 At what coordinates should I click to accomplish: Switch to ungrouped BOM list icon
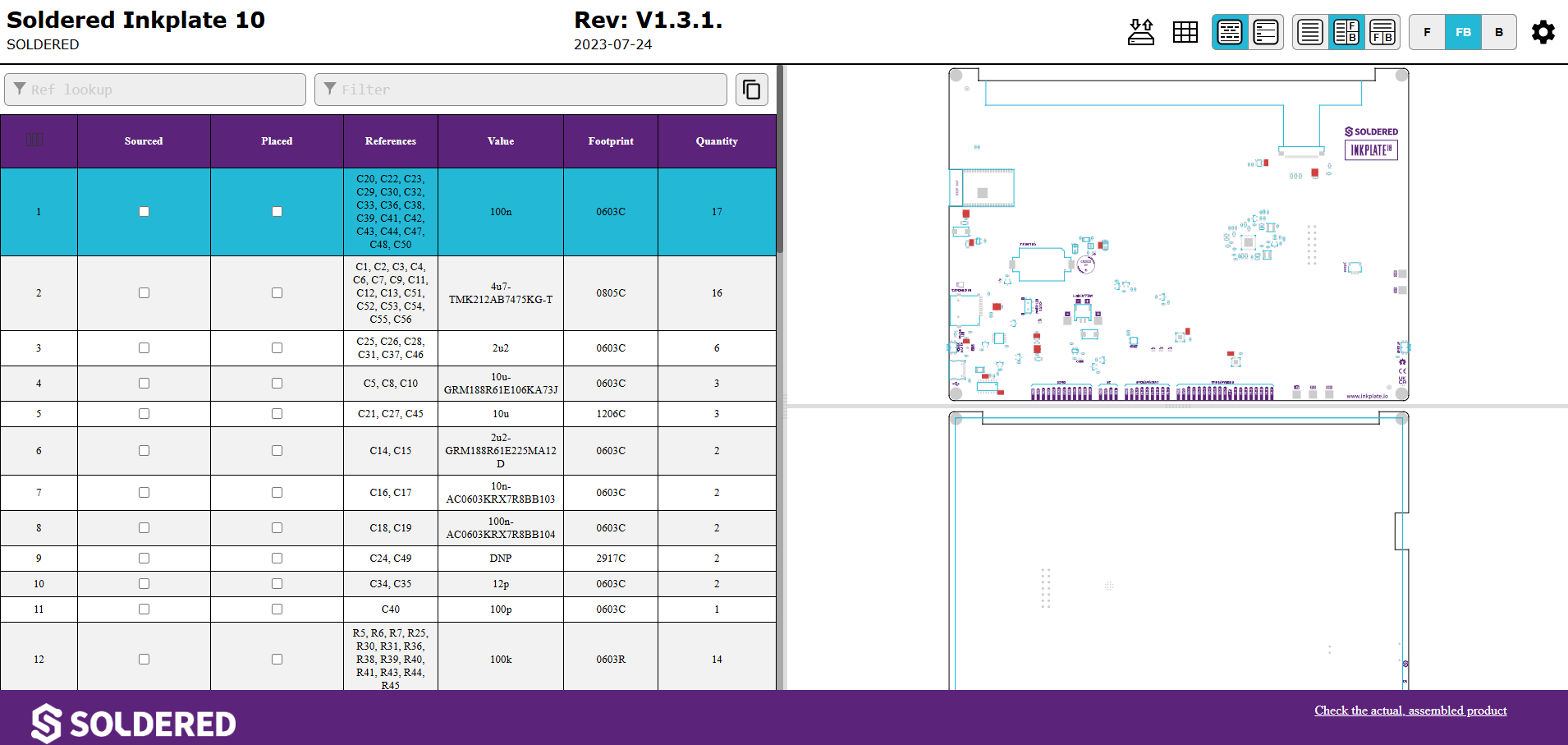click(1266, 33)
